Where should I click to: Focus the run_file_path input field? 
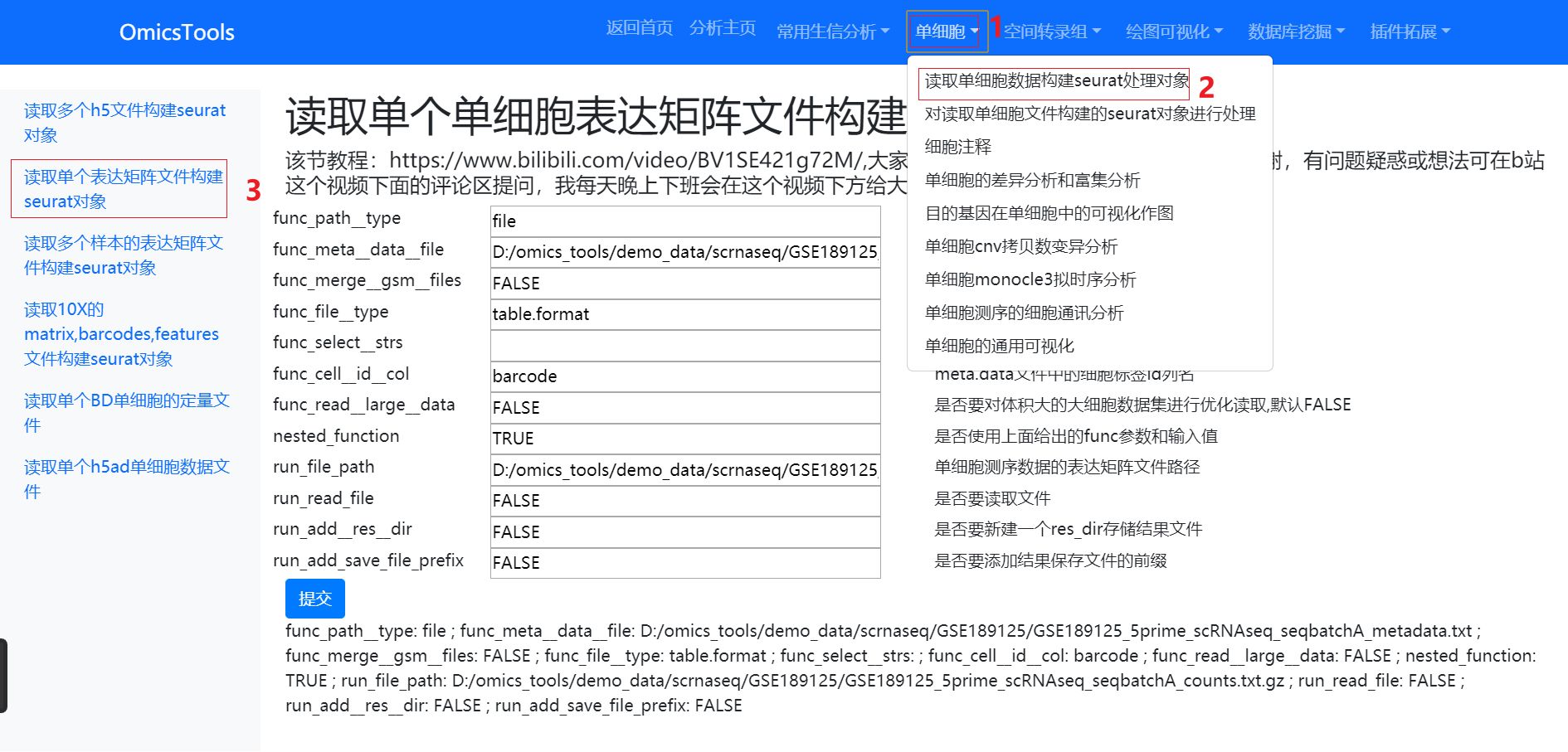click(x=685, y=470)
